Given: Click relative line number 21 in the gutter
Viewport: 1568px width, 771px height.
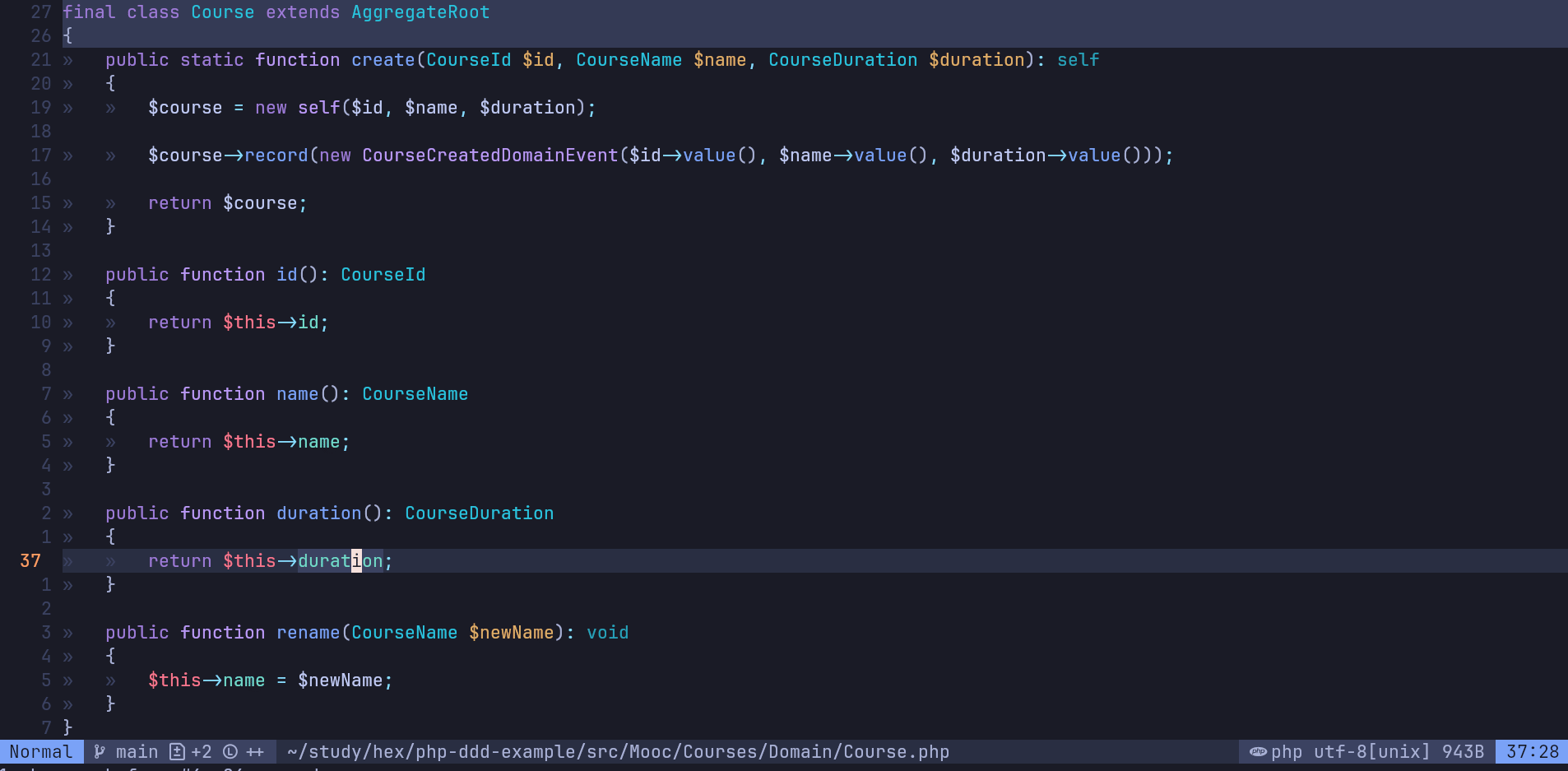Looking at the screenshot, I should tap(41, 60).
